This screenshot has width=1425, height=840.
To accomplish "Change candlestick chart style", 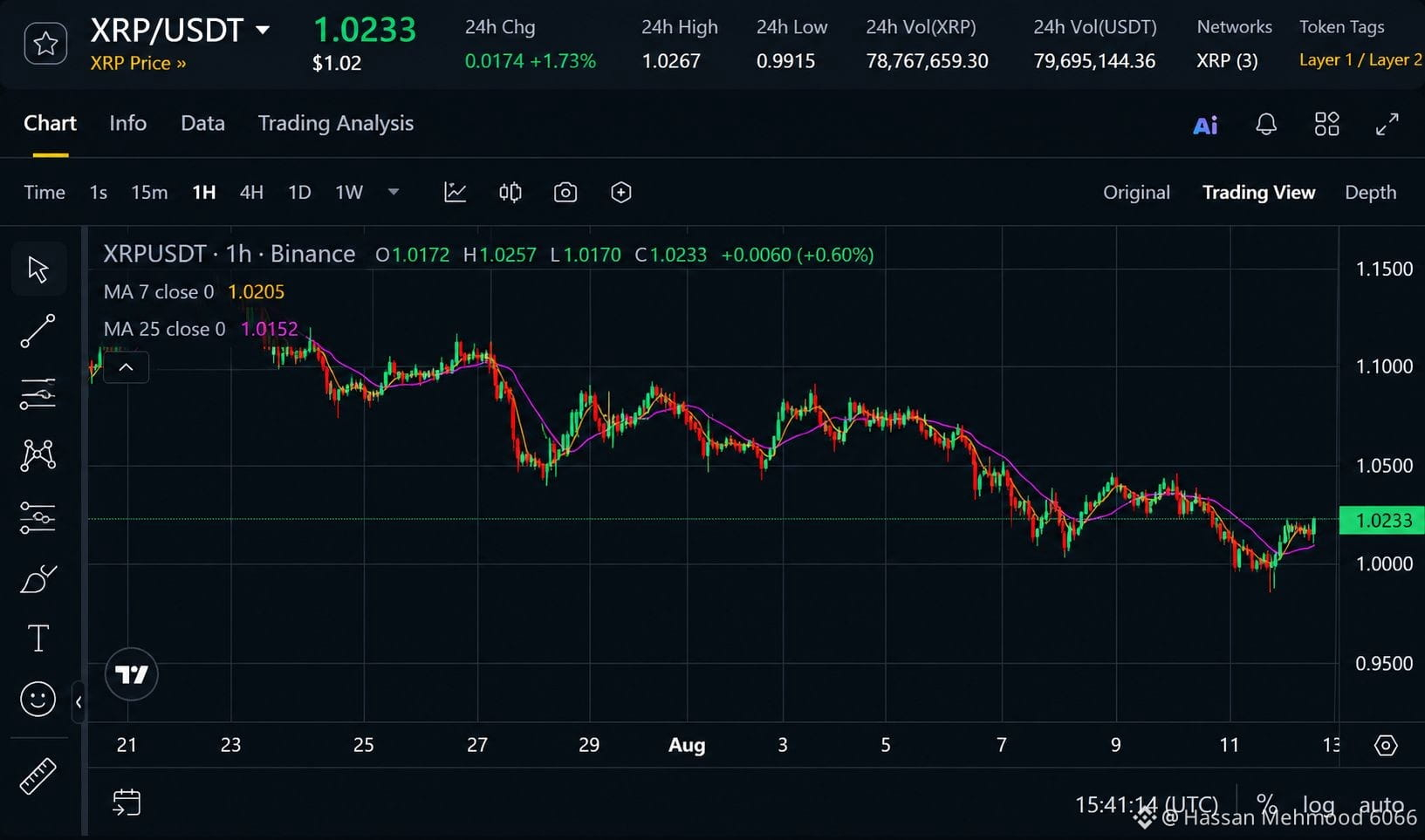I will 510,192.
